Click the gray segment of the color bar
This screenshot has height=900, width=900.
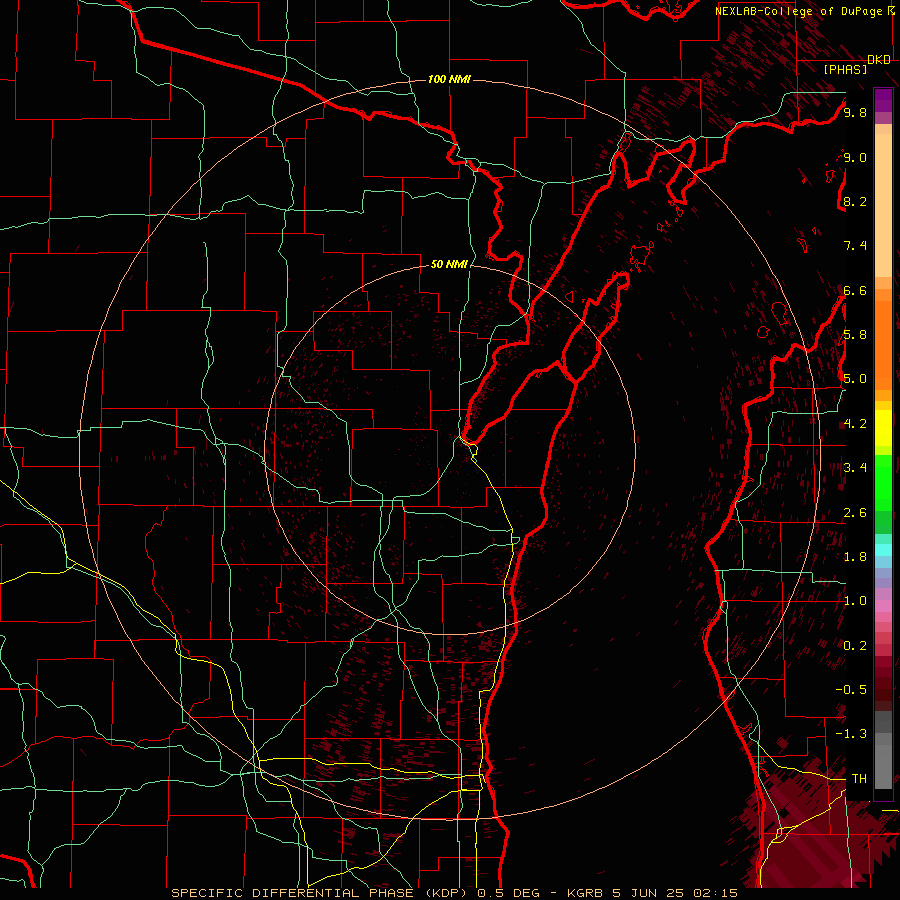(883, 750)
